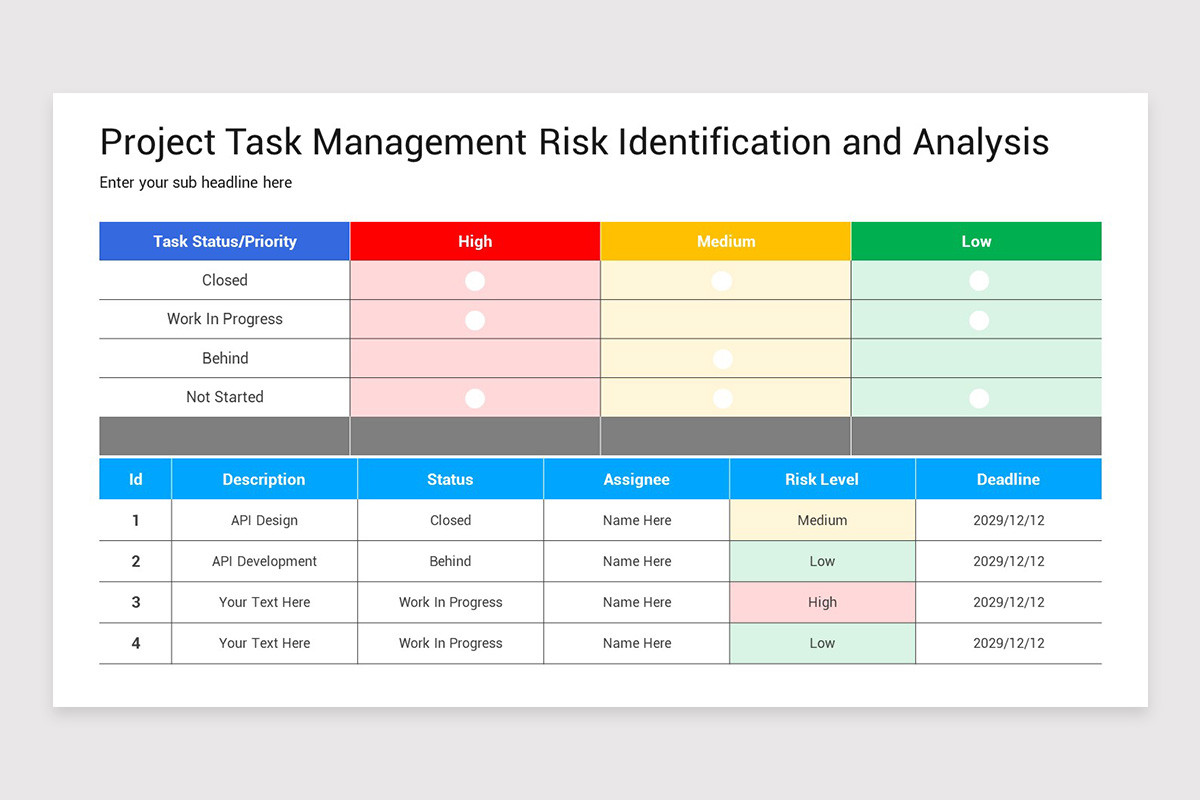Screen dimensions: 1200x800
Task: Select the Task Status/Priority header cell
Action: pyautogui.click(x=224, y=241)
